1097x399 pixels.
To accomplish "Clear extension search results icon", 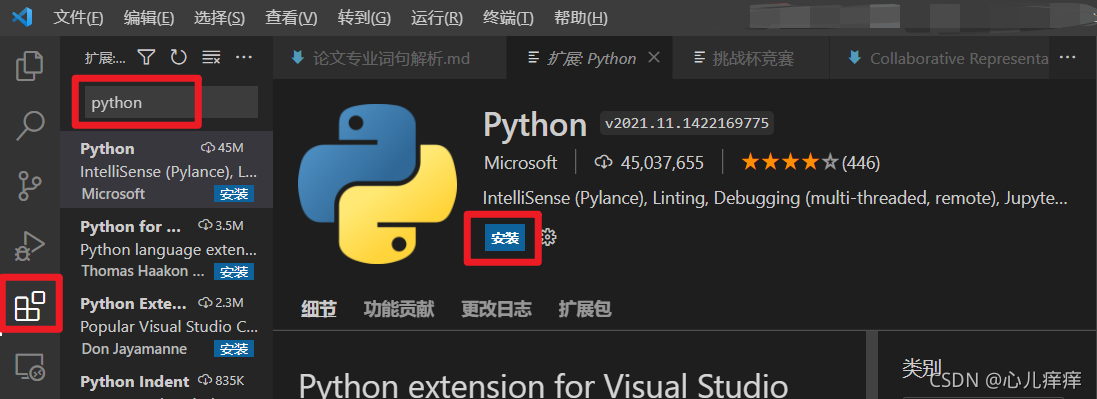I will coord(211,57).
